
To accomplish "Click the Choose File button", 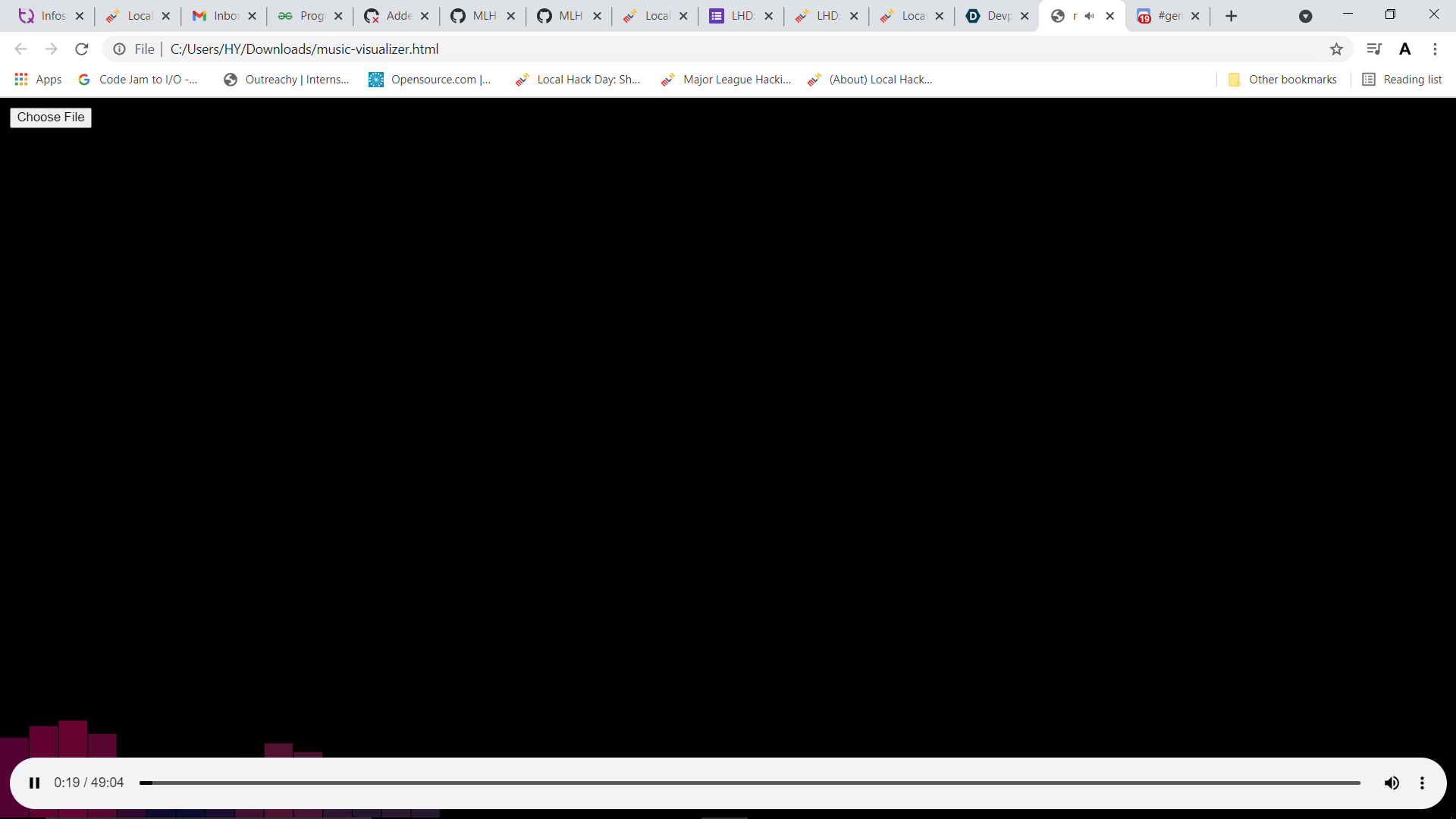I will pos(51,118).
